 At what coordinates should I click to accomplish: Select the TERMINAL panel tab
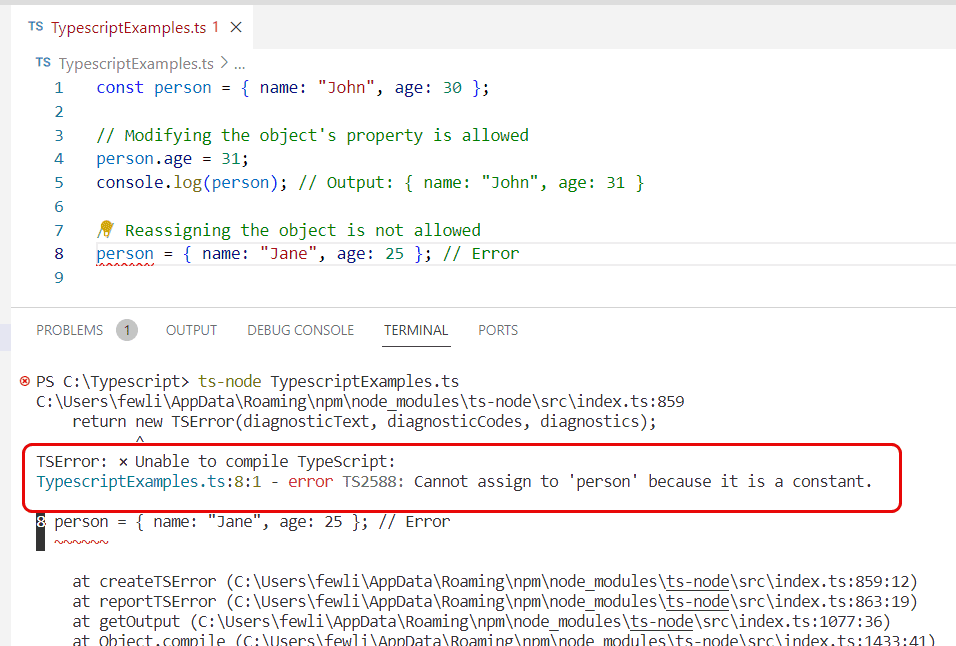tap(416, 330)
